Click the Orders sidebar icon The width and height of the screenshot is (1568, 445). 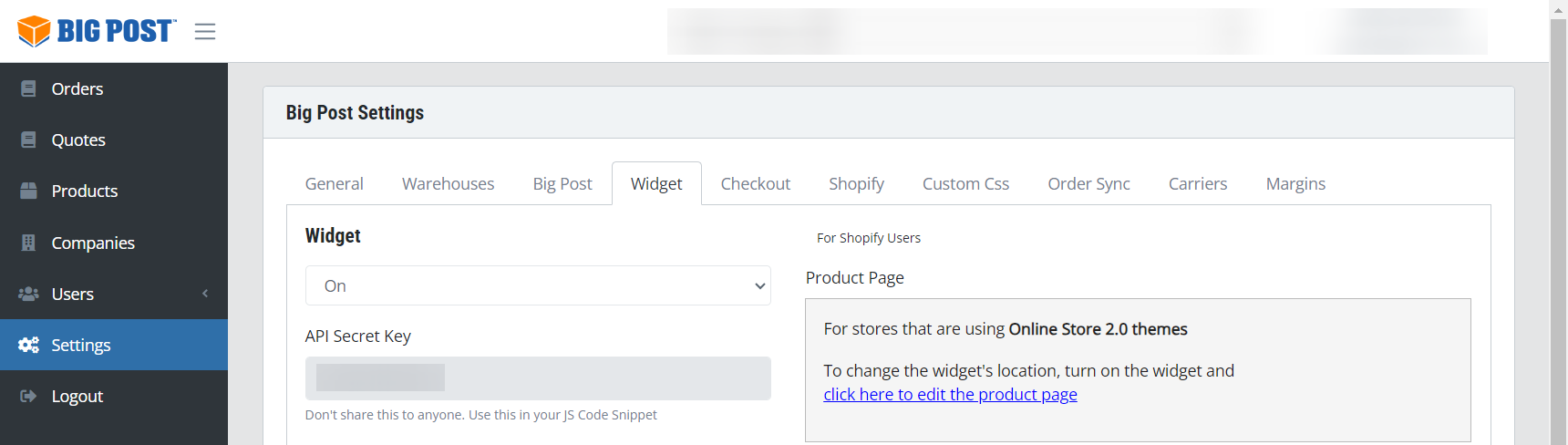(x=28, y=88)
